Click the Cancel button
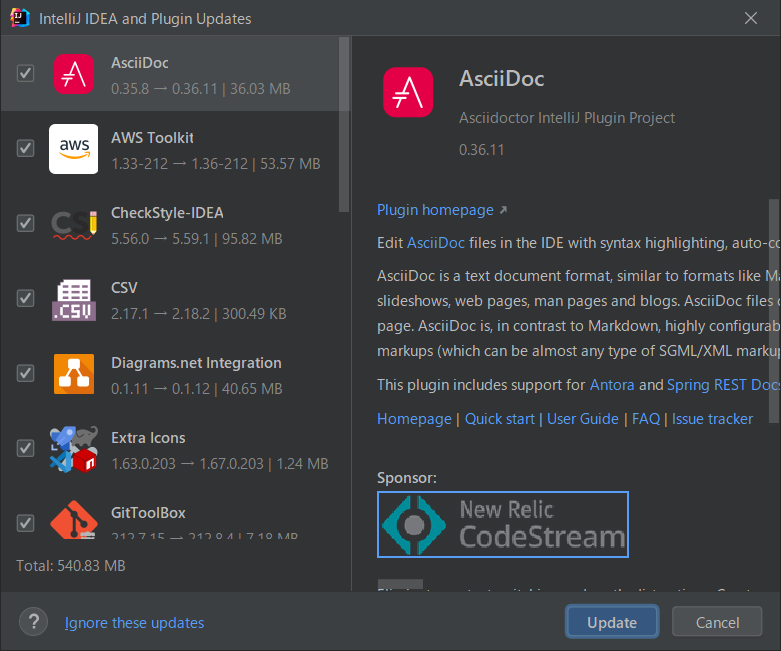The height and width of the screenshot is (651, 781). click(x=717, y=622)
